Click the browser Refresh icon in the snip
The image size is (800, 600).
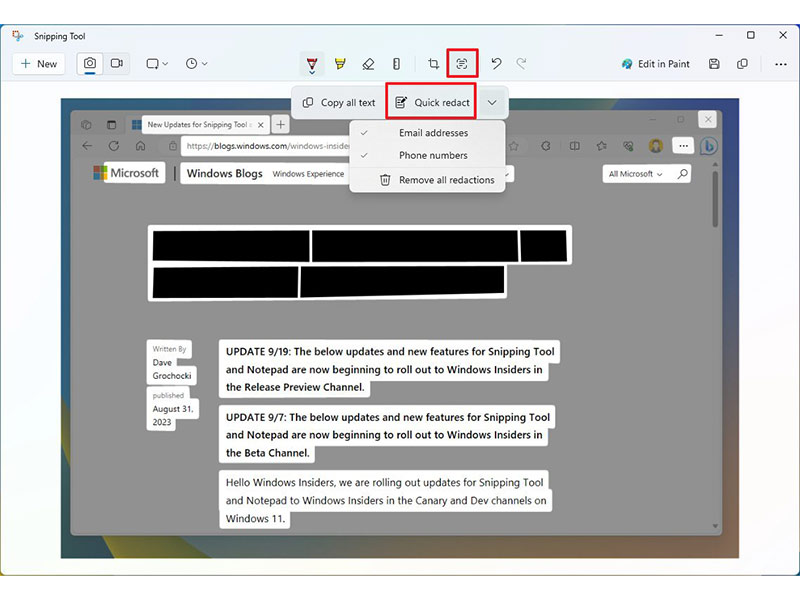point(114,146)
